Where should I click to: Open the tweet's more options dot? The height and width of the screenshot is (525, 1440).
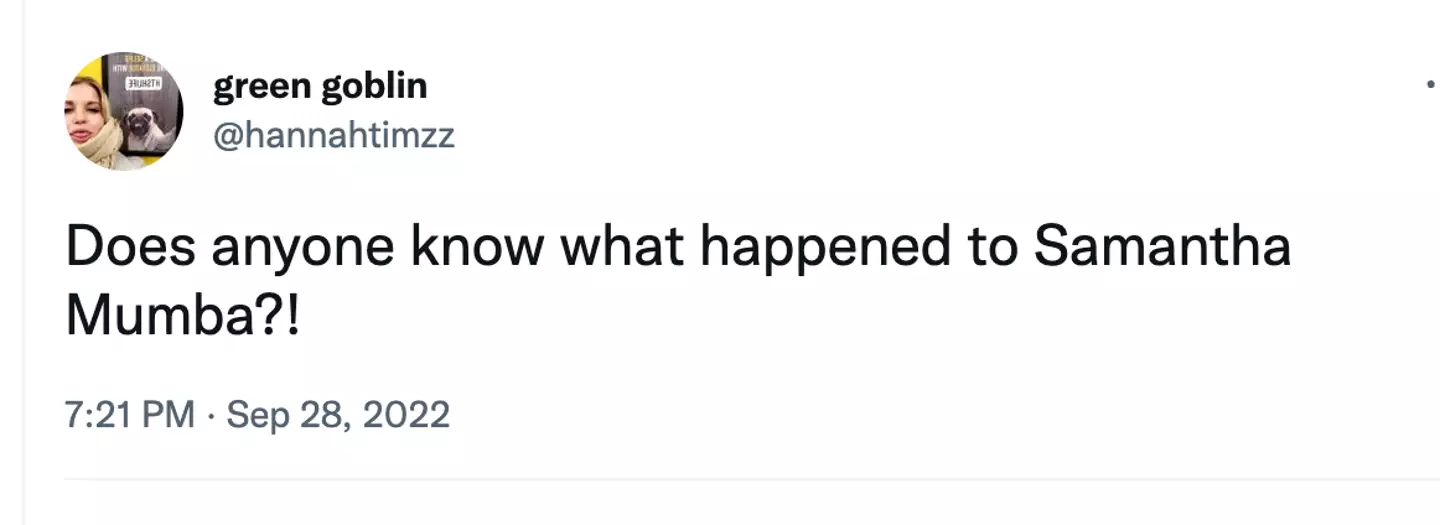pyautogui.click(x=1433, y=86)
